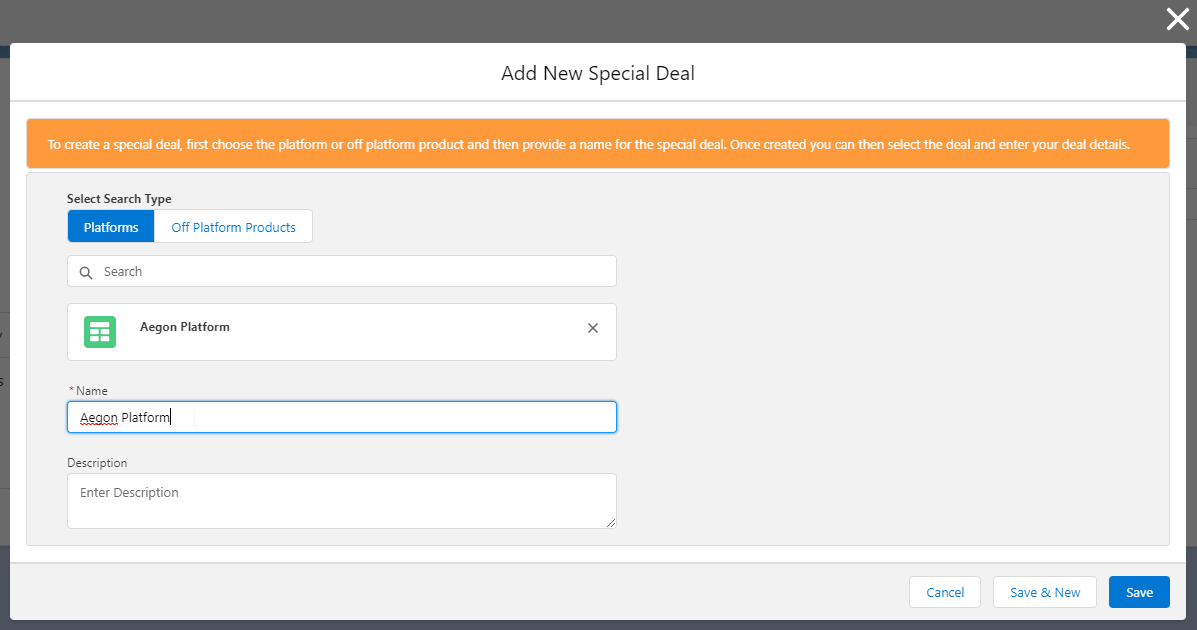Click the green Aegon Platform table icon
The width and height of the screenshot is (1197, 630).
100,332
